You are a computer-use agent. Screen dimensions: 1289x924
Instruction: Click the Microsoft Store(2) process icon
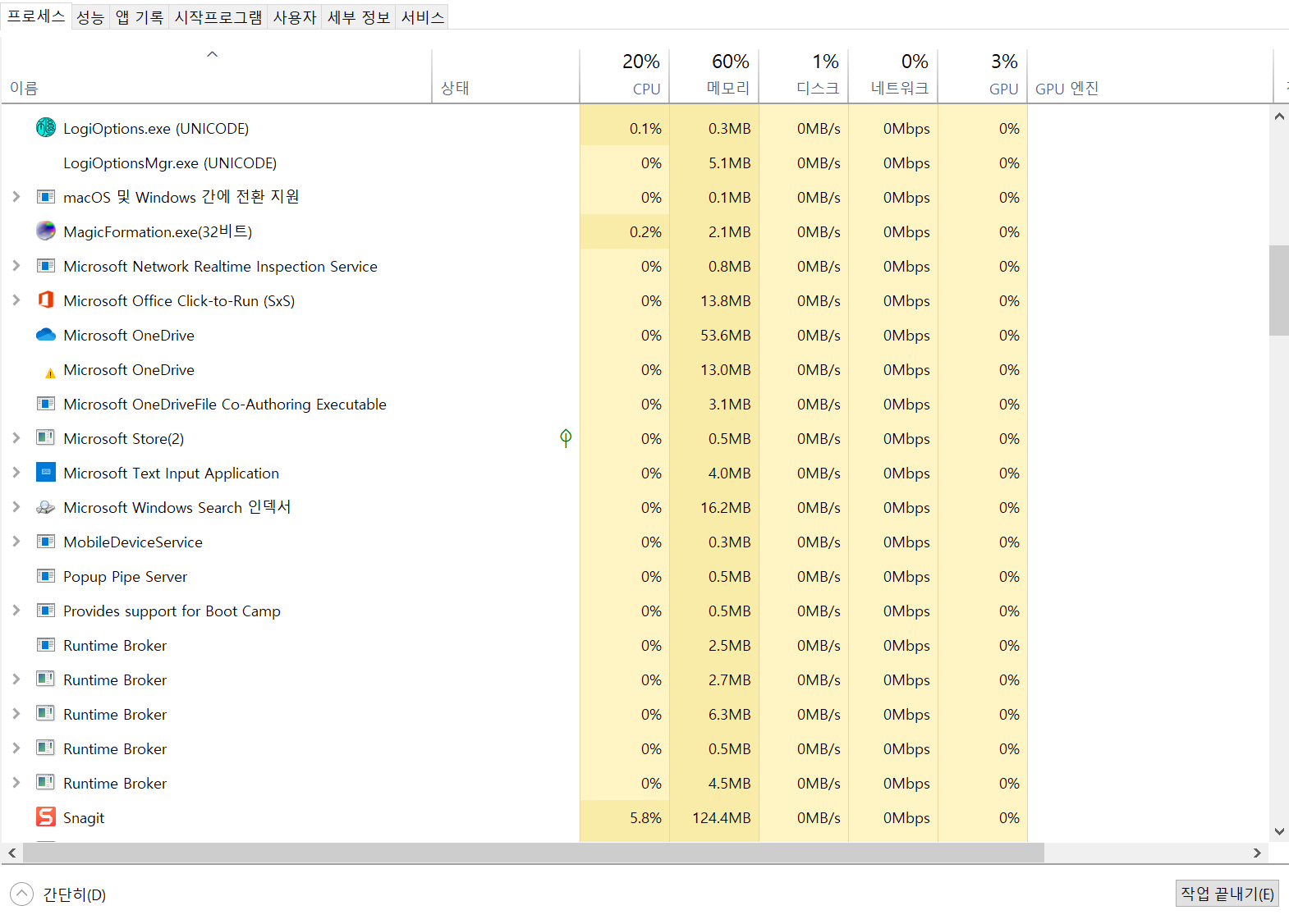[46, 438]
